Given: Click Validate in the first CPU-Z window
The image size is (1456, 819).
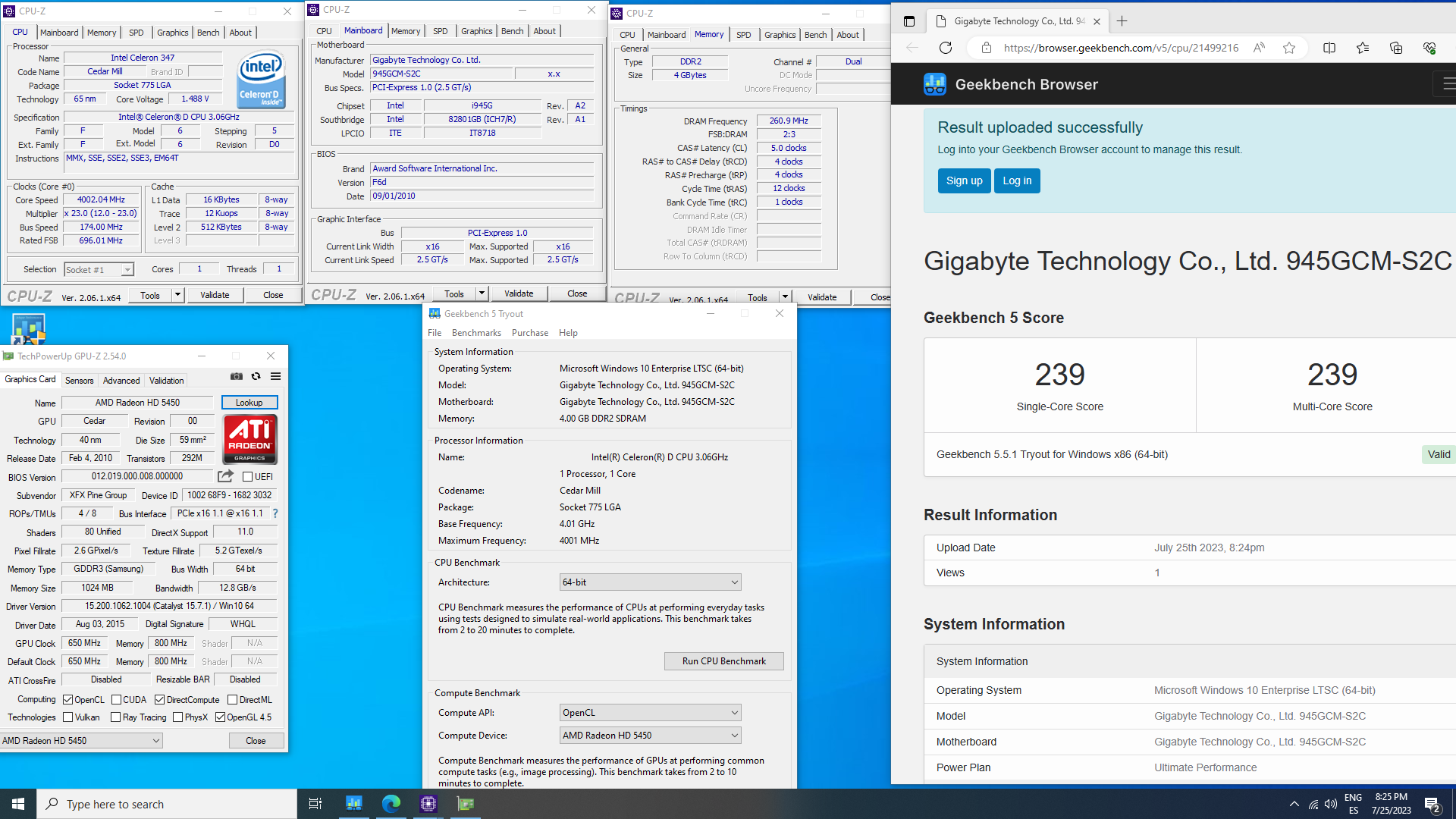Looking at the screenshot, I should coord(215,295).
